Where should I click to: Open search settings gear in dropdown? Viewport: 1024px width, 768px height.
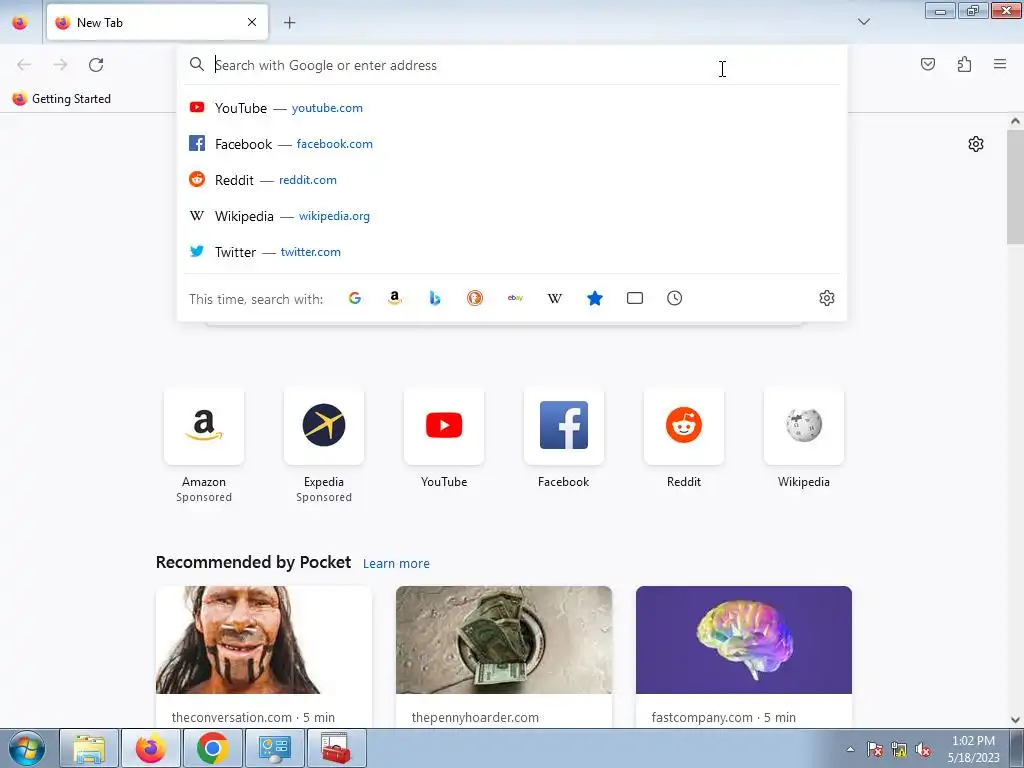pos(827,298)
